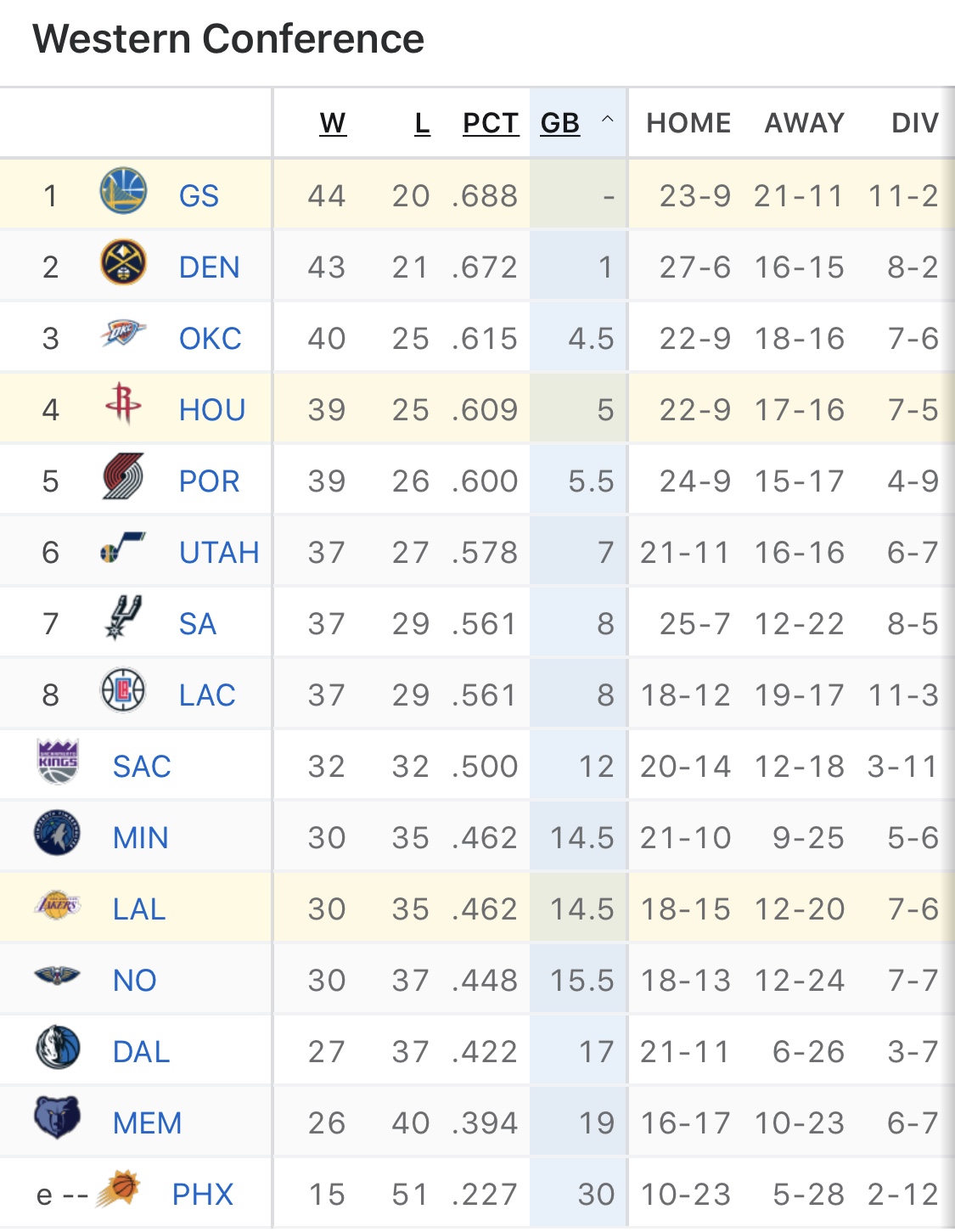Click the San Antonio Spurs logo

123,617
